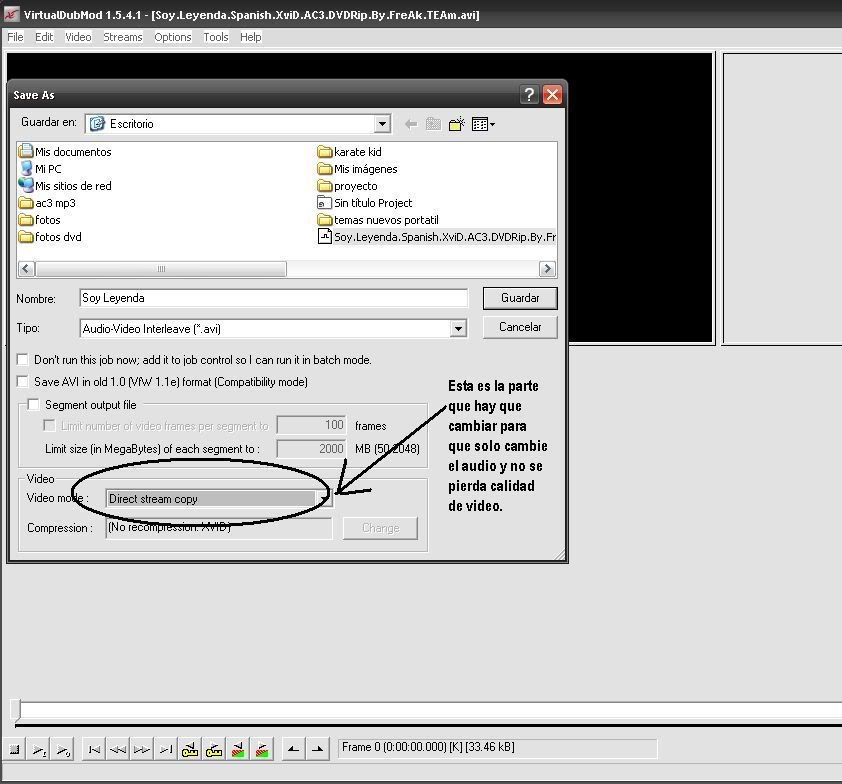Screen dimensions: 842x784
Task: Check the Segment output file option
Action: click(33, 404)
